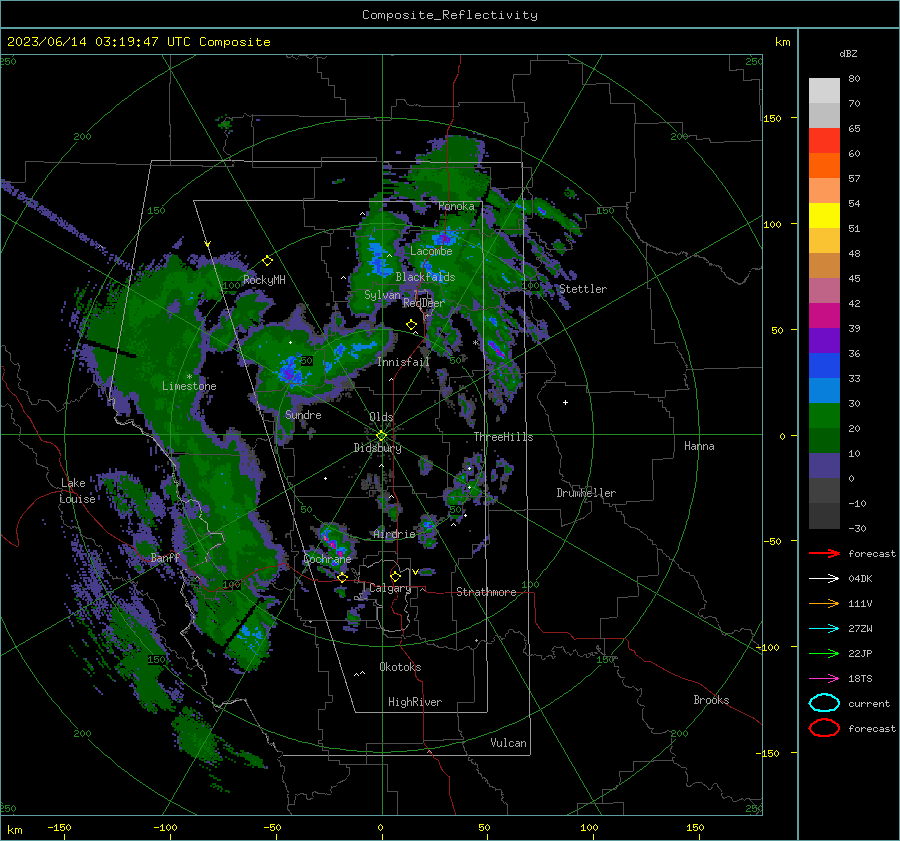Click the magenta 18TS arrow legend icon
This screenshot has width=900, height=841.
tap(824, 679)
